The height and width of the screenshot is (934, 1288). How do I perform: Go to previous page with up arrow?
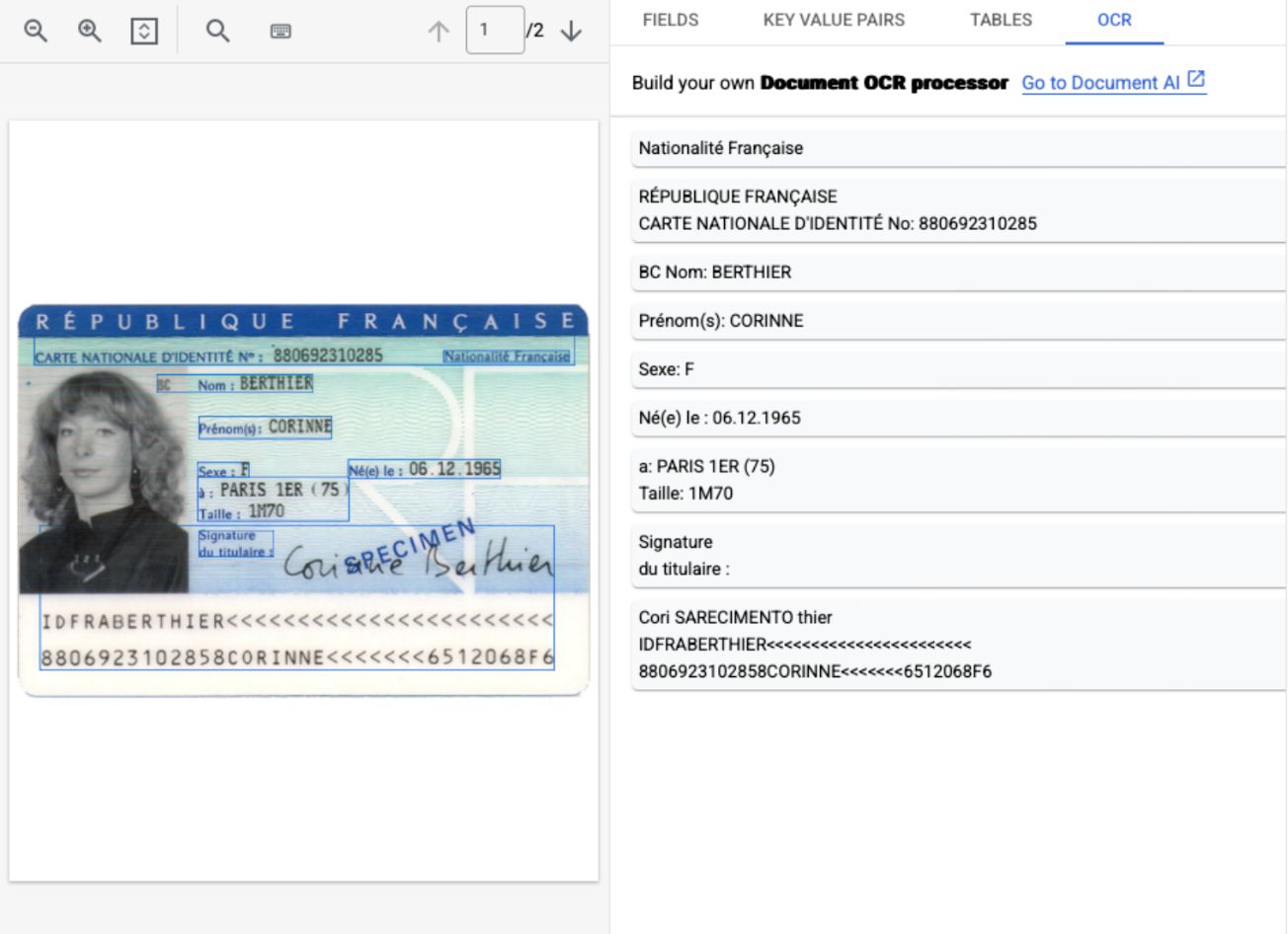(x=438, y=32)
